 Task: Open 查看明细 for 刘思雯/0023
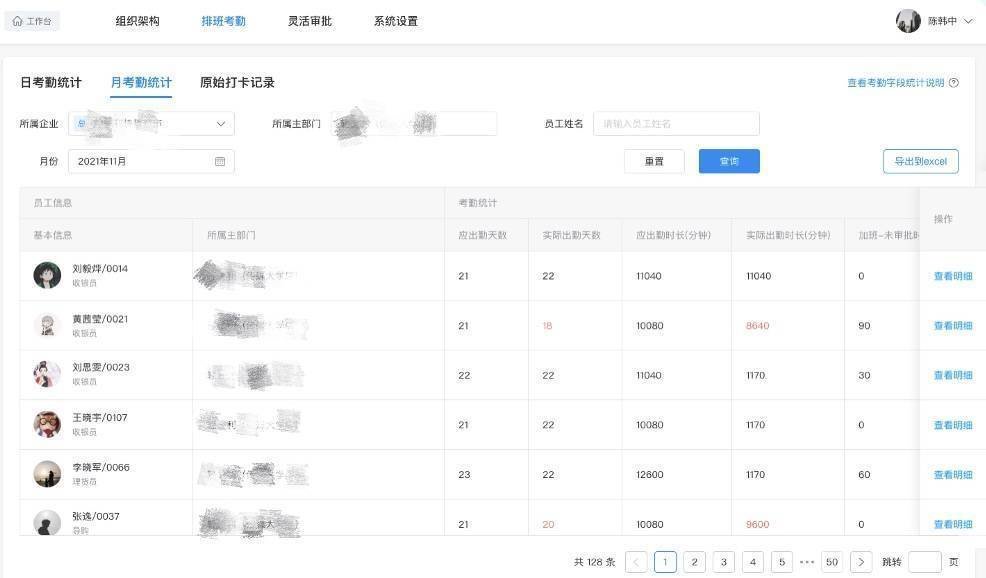point(953,375)
